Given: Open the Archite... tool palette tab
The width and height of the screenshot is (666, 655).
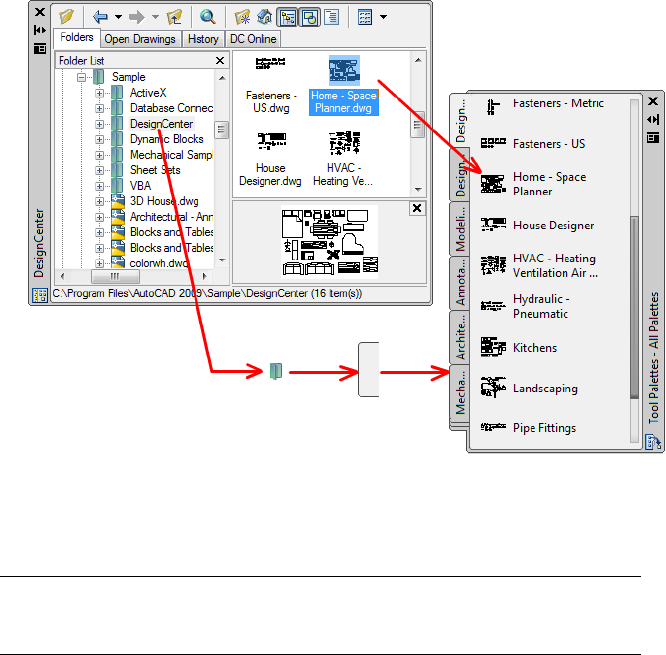Looking at the screenshot, I should [460, 337].
